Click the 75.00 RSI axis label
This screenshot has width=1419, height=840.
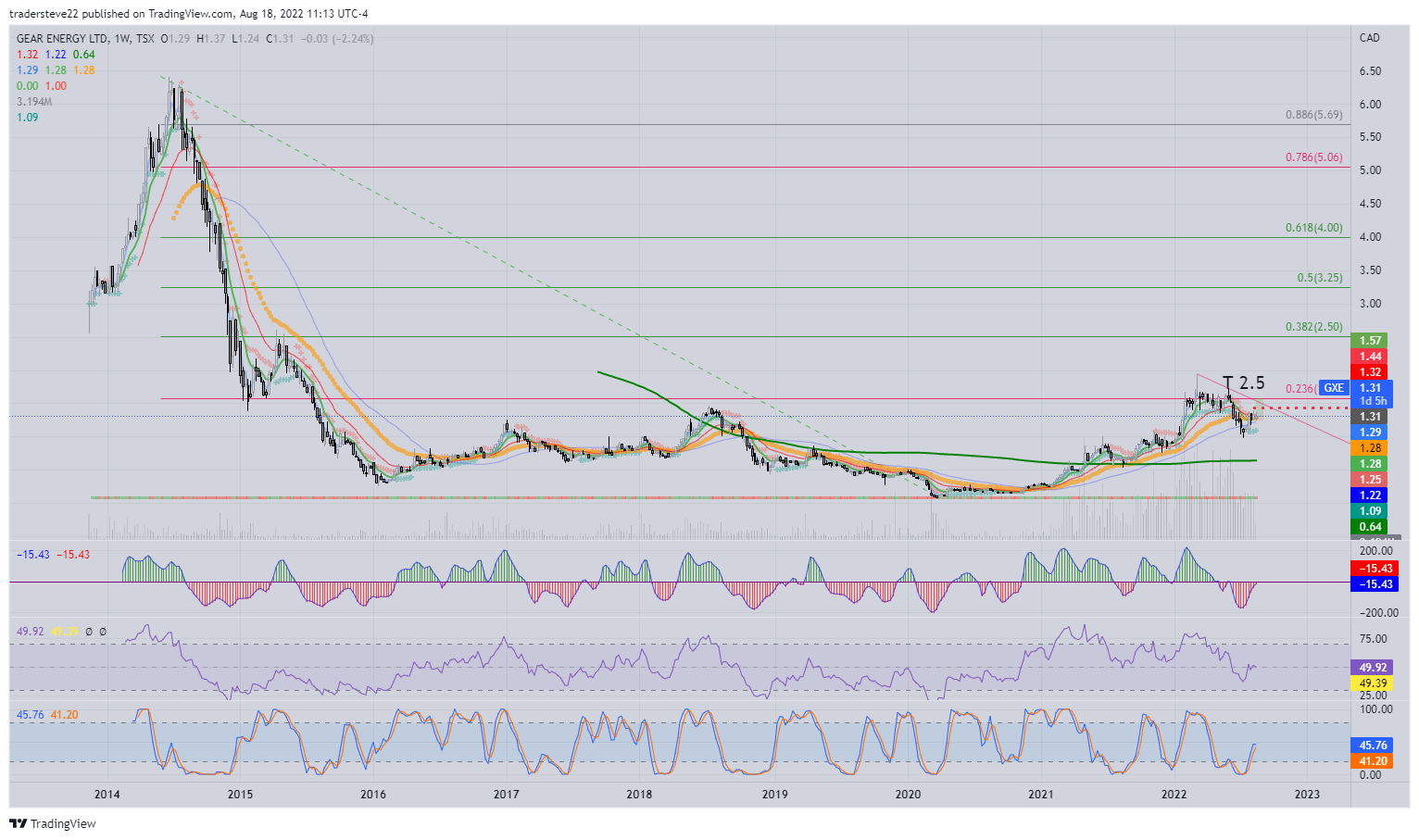(1373, 639)
